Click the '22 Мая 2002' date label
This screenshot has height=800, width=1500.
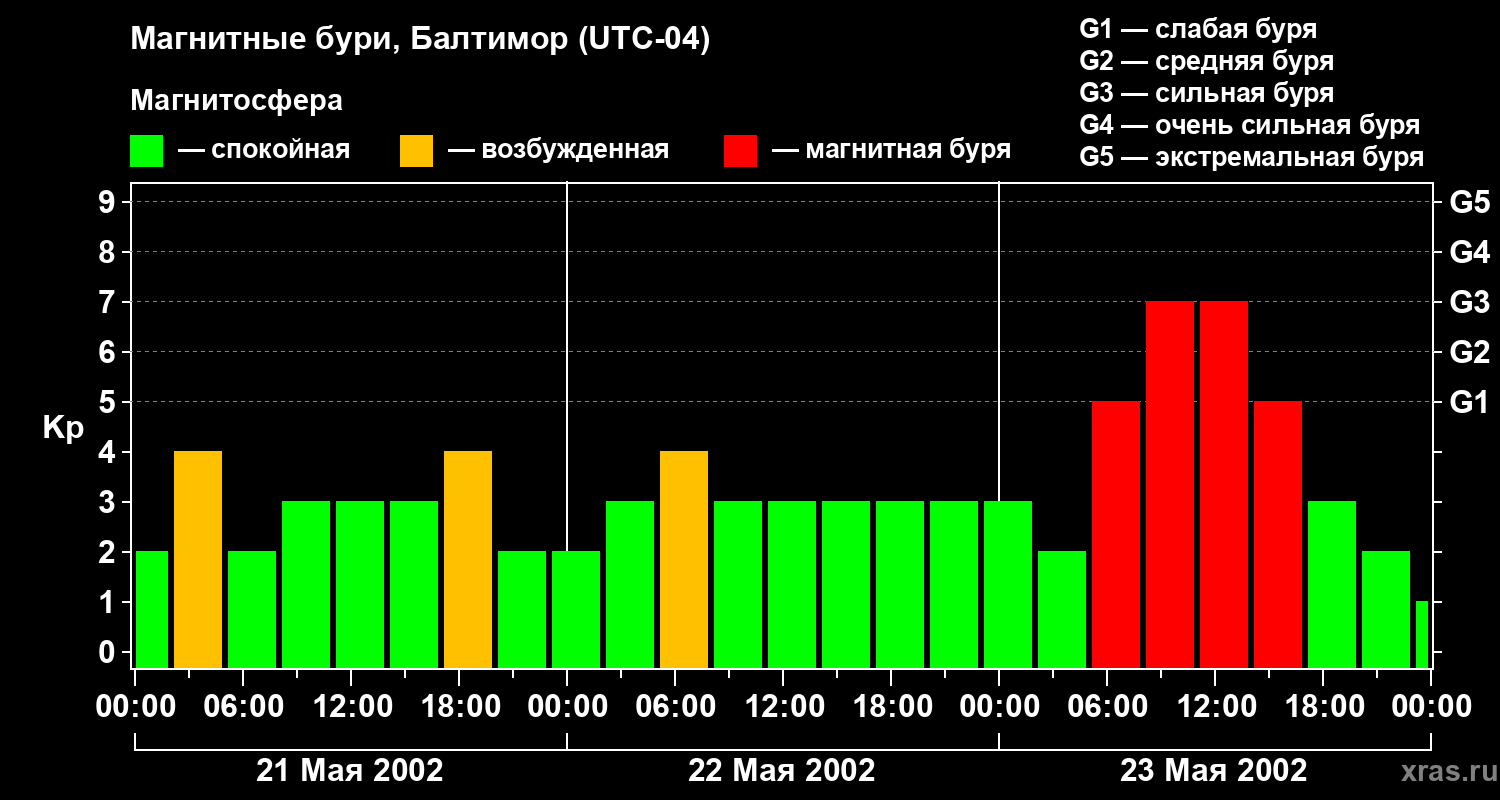pos(782,770)
